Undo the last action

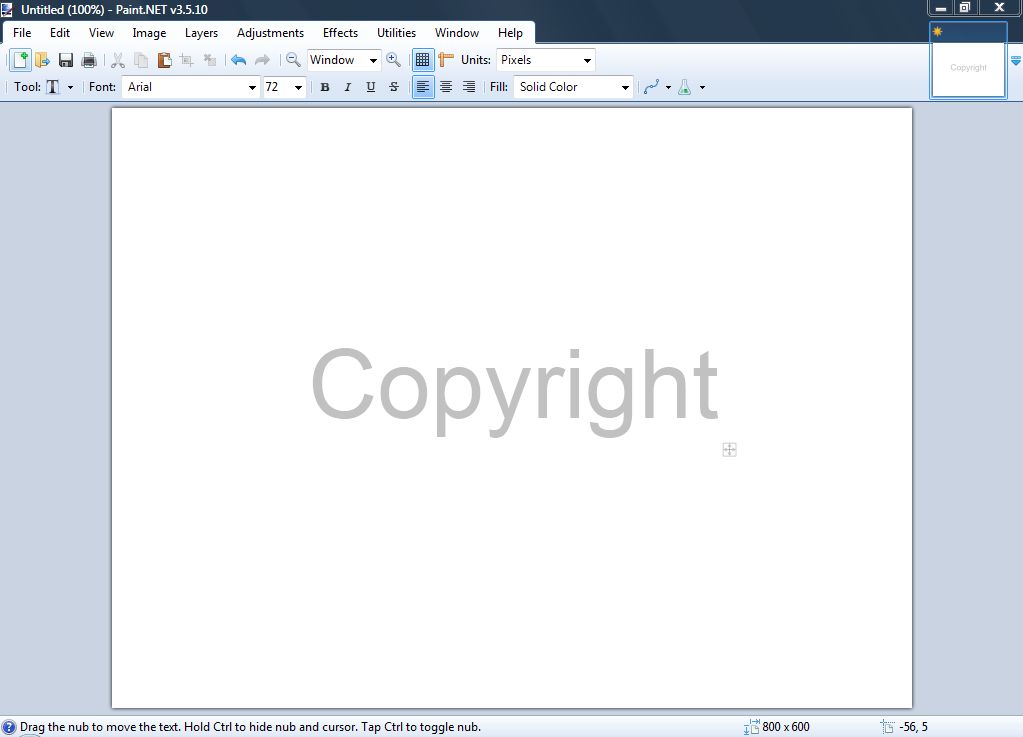238,60
